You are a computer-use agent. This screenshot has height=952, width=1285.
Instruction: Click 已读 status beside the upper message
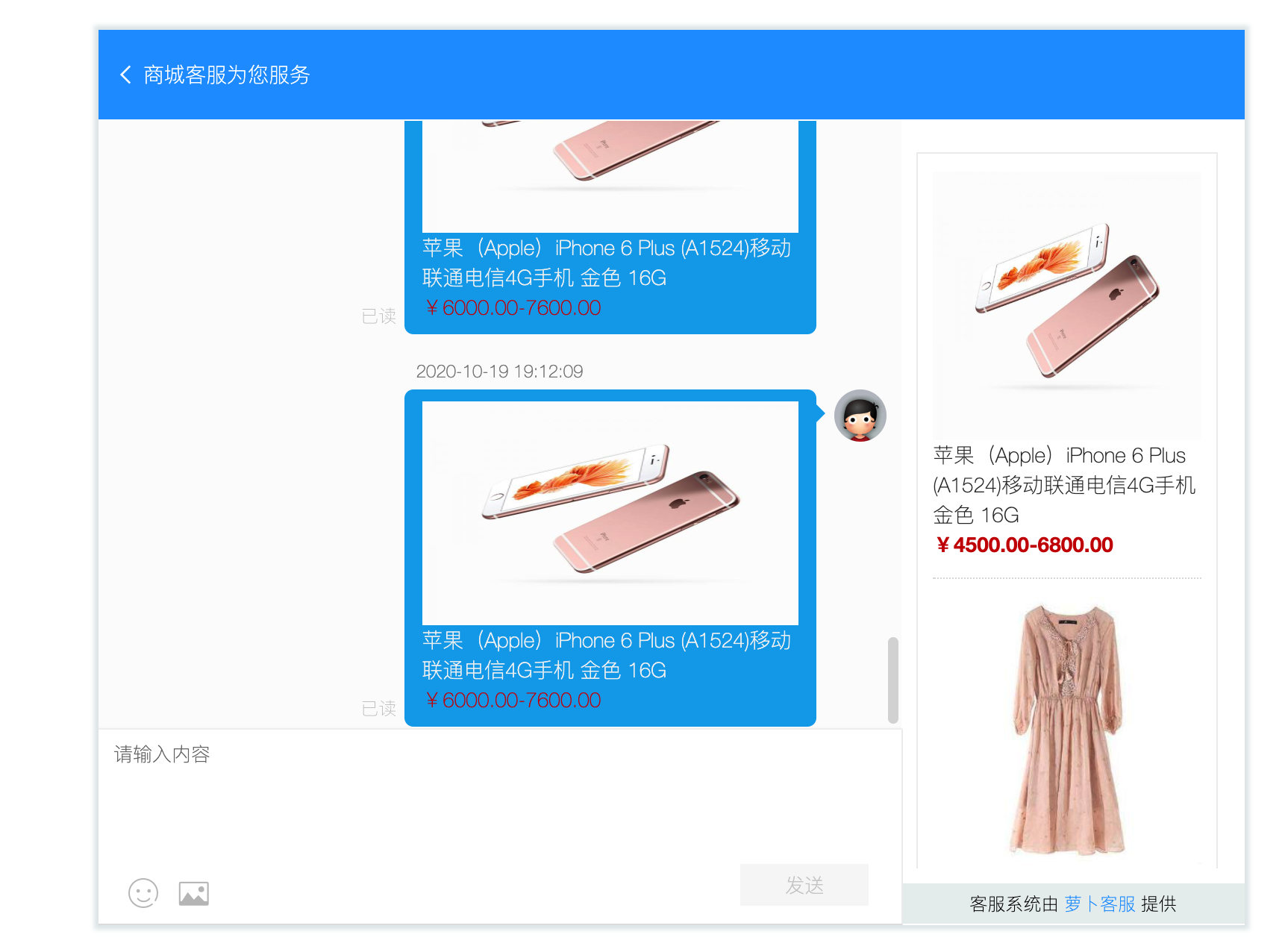pos(379,316)
